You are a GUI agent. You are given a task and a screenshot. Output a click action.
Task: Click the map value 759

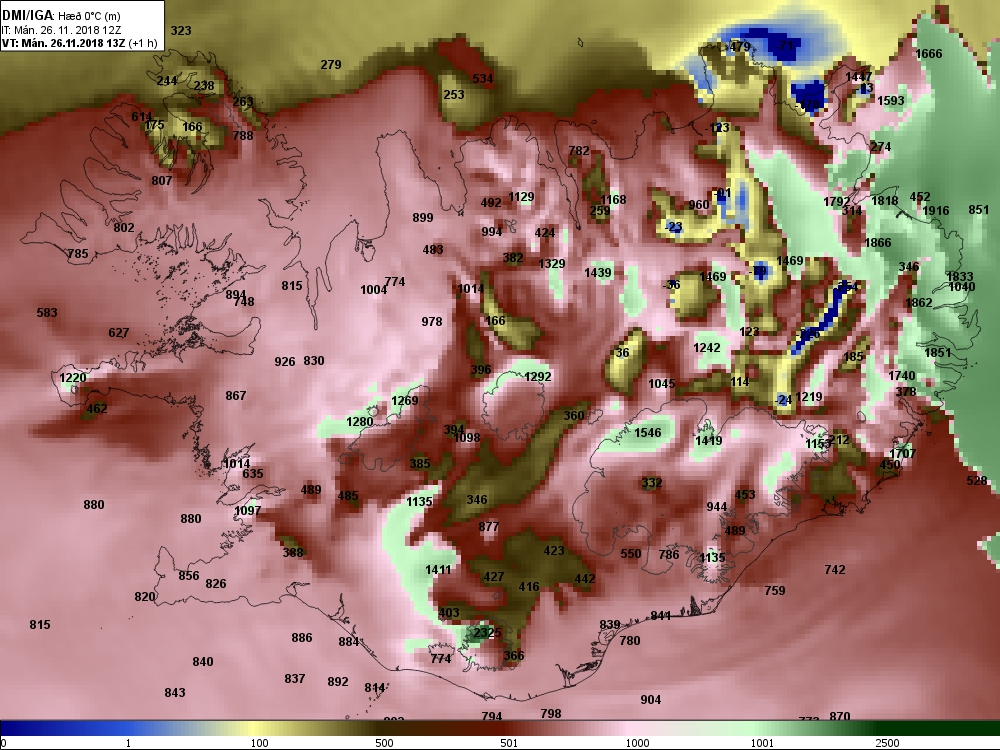775,591
